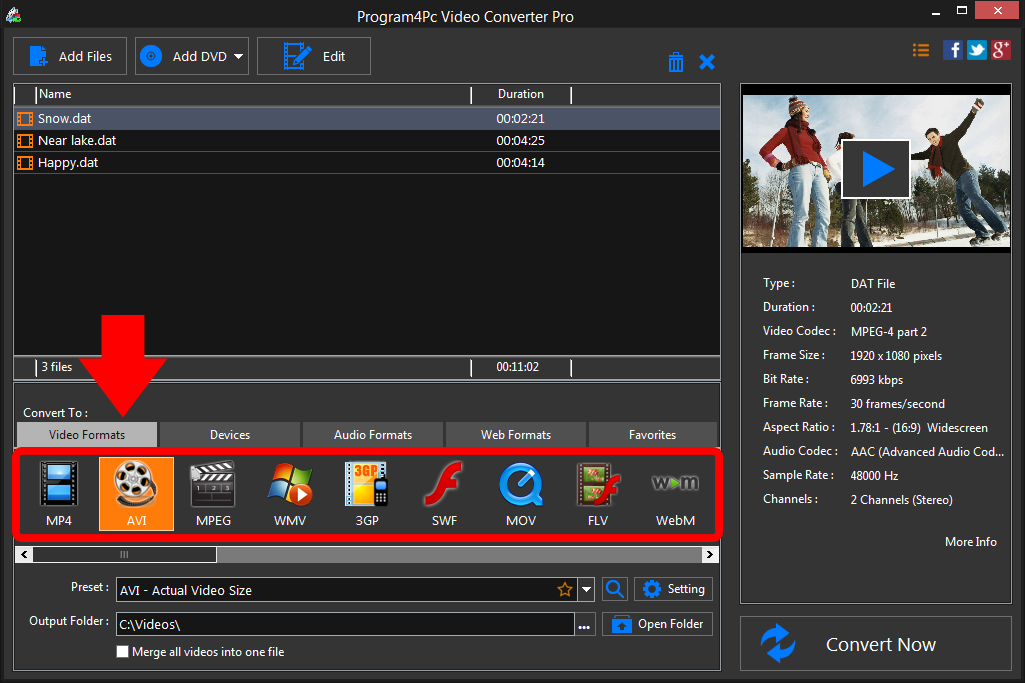Viewport: 1025px width, 683px height.
Task: Open the Facebook share icon
Action: [953, 50]
